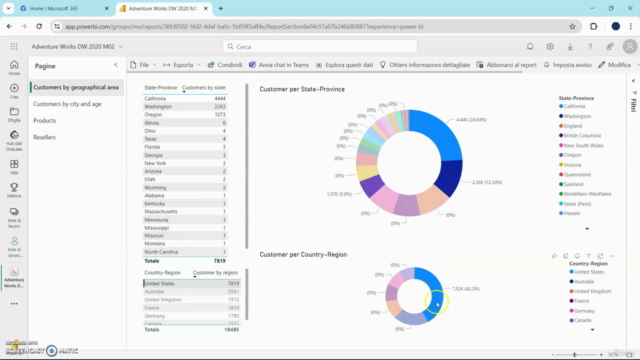Open the Products page
Screen dimensions: 640x360
(45, 121)
